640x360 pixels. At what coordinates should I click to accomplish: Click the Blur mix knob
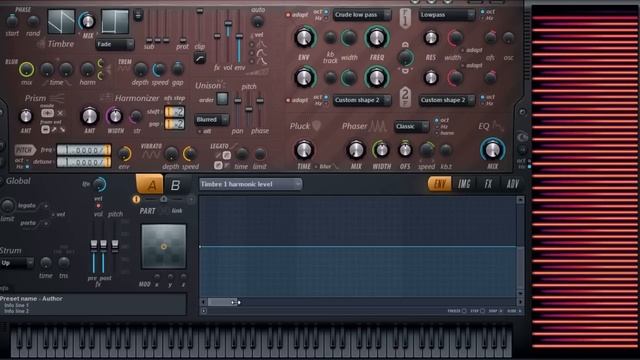coord(27,69)
